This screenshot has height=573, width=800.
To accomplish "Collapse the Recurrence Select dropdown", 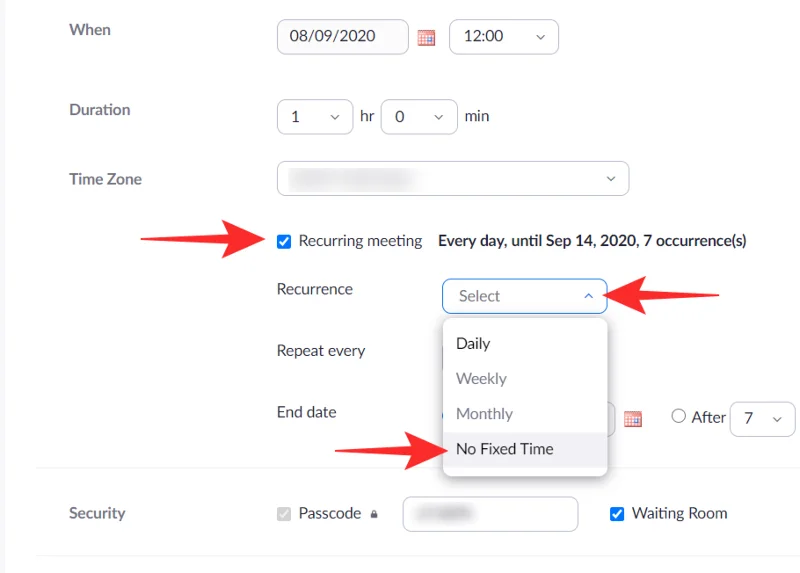I will click(x=524, y=296).
